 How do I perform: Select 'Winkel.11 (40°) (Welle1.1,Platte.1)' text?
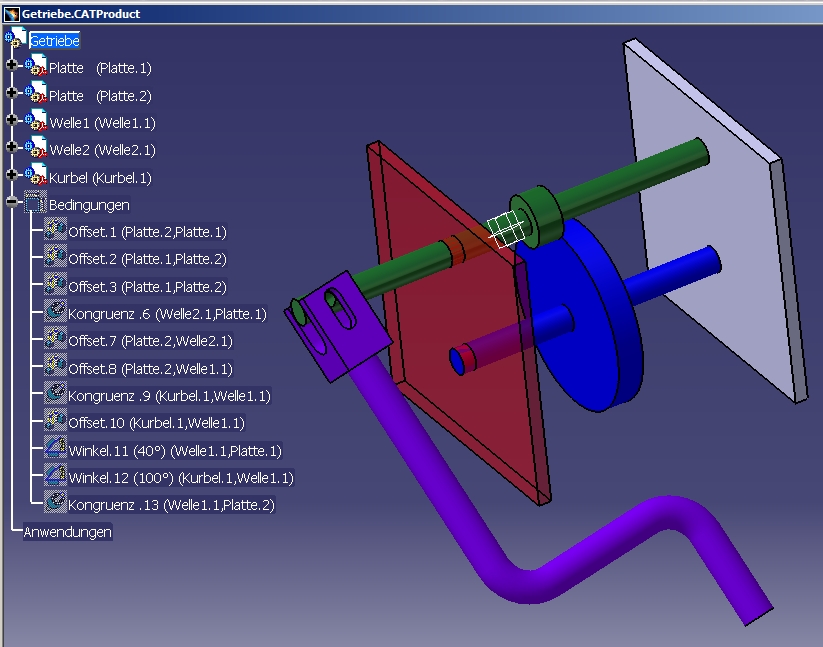tap(175, 451)
